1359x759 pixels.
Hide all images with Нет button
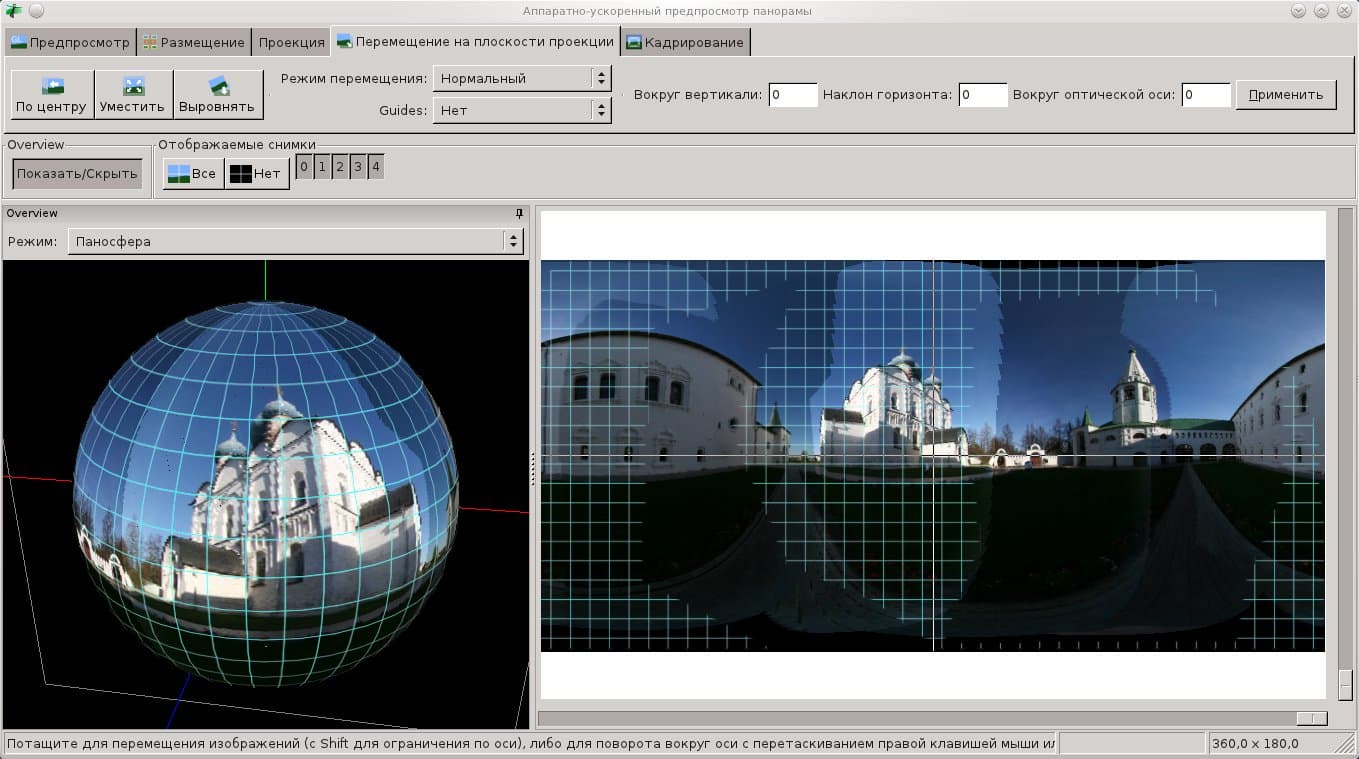tap(256, 174)
